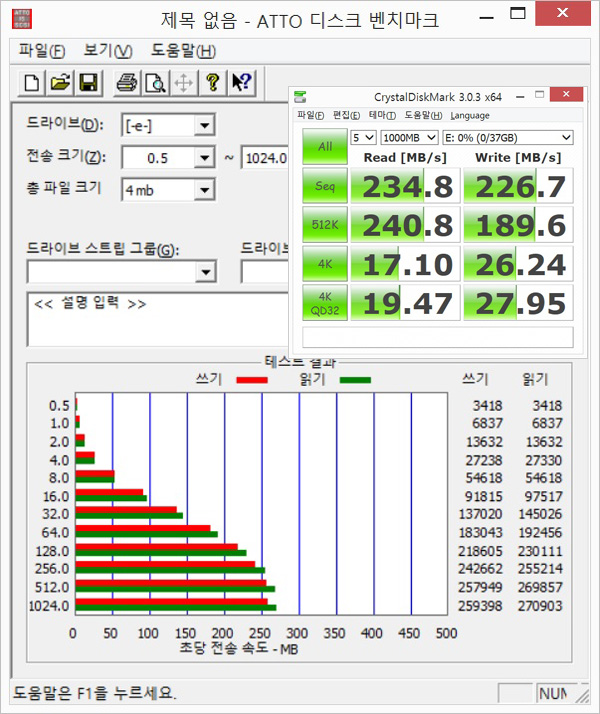
Task: Click read result 230111 for 128.0 row
Action: [x=540, y=551]
